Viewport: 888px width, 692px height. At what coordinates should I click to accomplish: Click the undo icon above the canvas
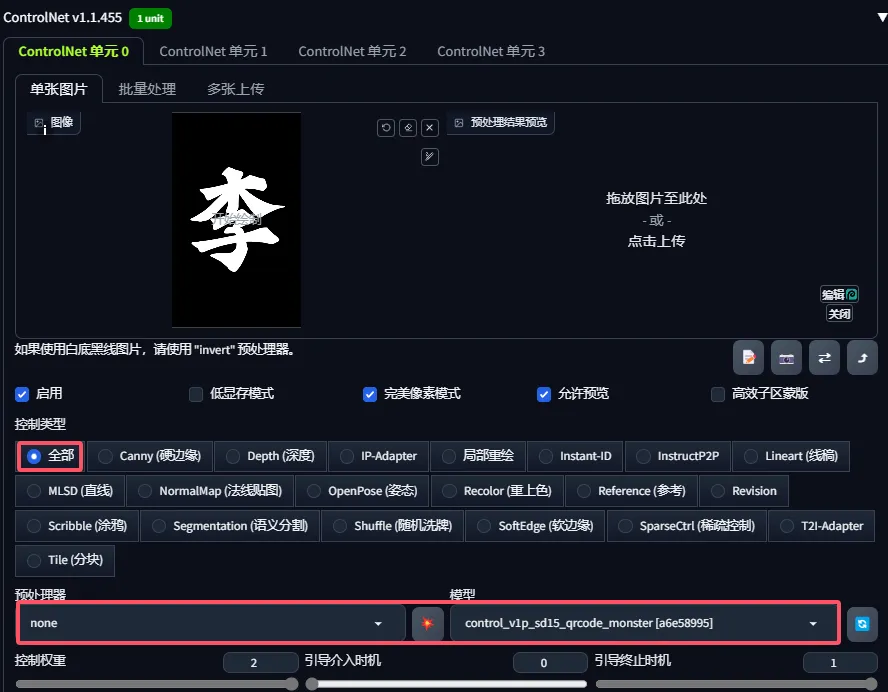point(386,128)
